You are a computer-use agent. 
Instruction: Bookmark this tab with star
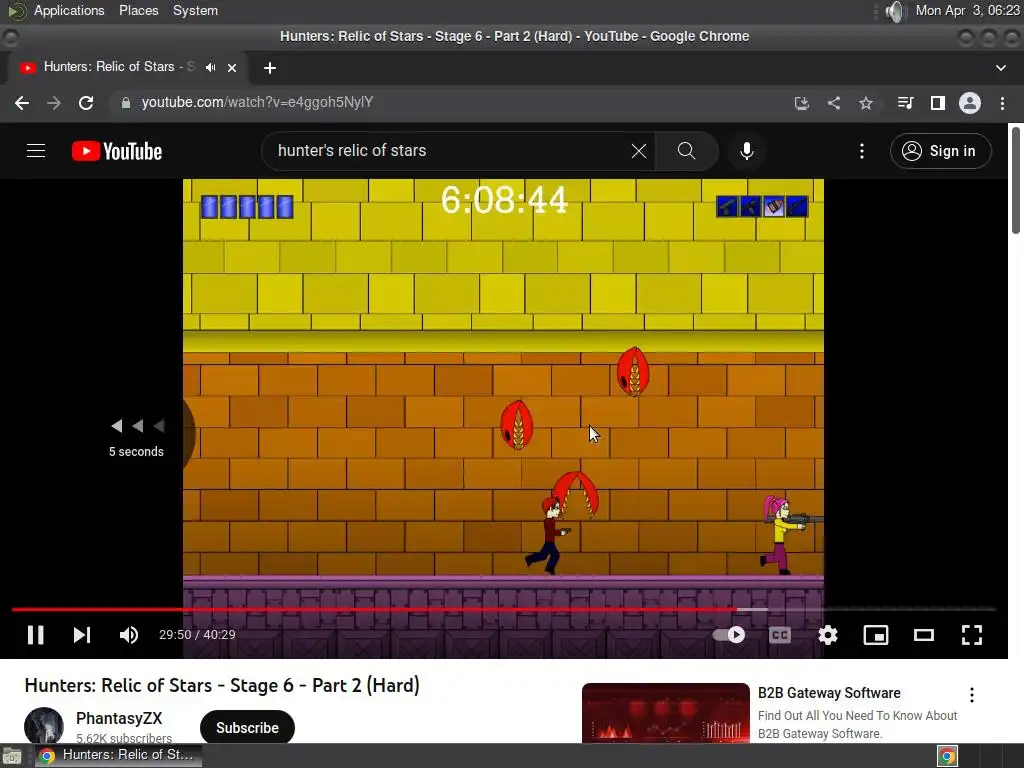pyautogui.click(x=866, y=103)
